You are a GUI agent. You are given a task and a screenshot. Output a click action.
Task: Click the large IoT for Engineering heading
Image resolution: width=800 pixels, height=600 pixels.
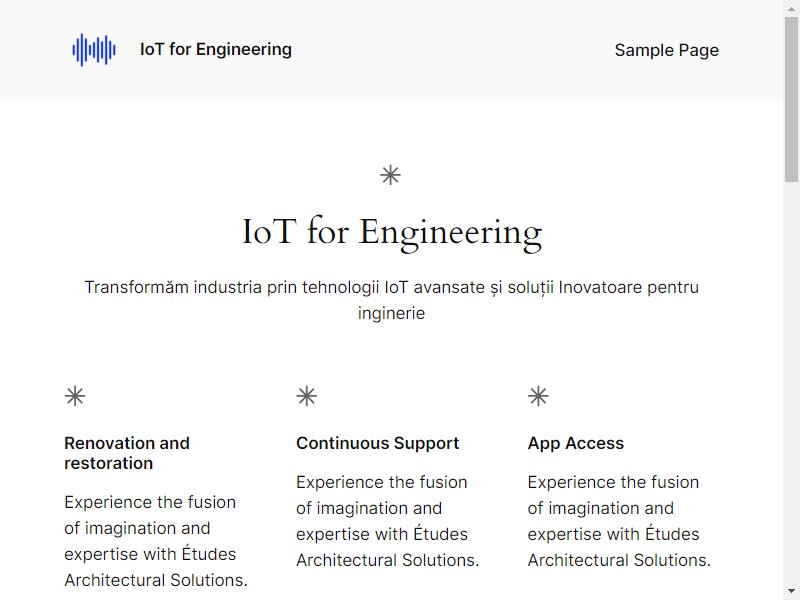391,233
